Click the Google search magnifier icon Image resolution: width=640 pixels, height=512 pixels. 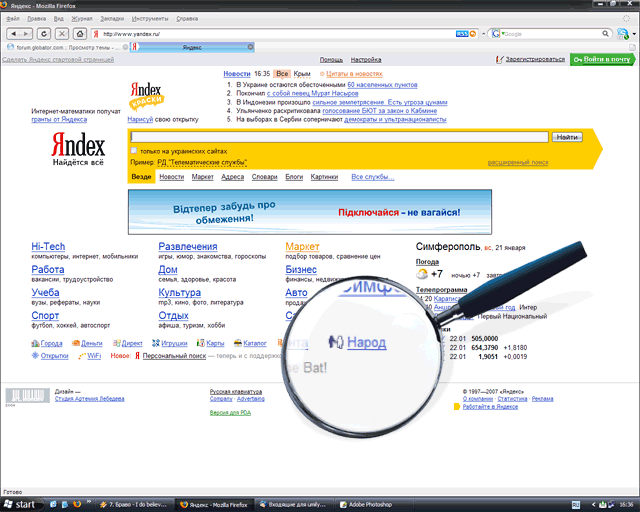(x=606, y=33)
